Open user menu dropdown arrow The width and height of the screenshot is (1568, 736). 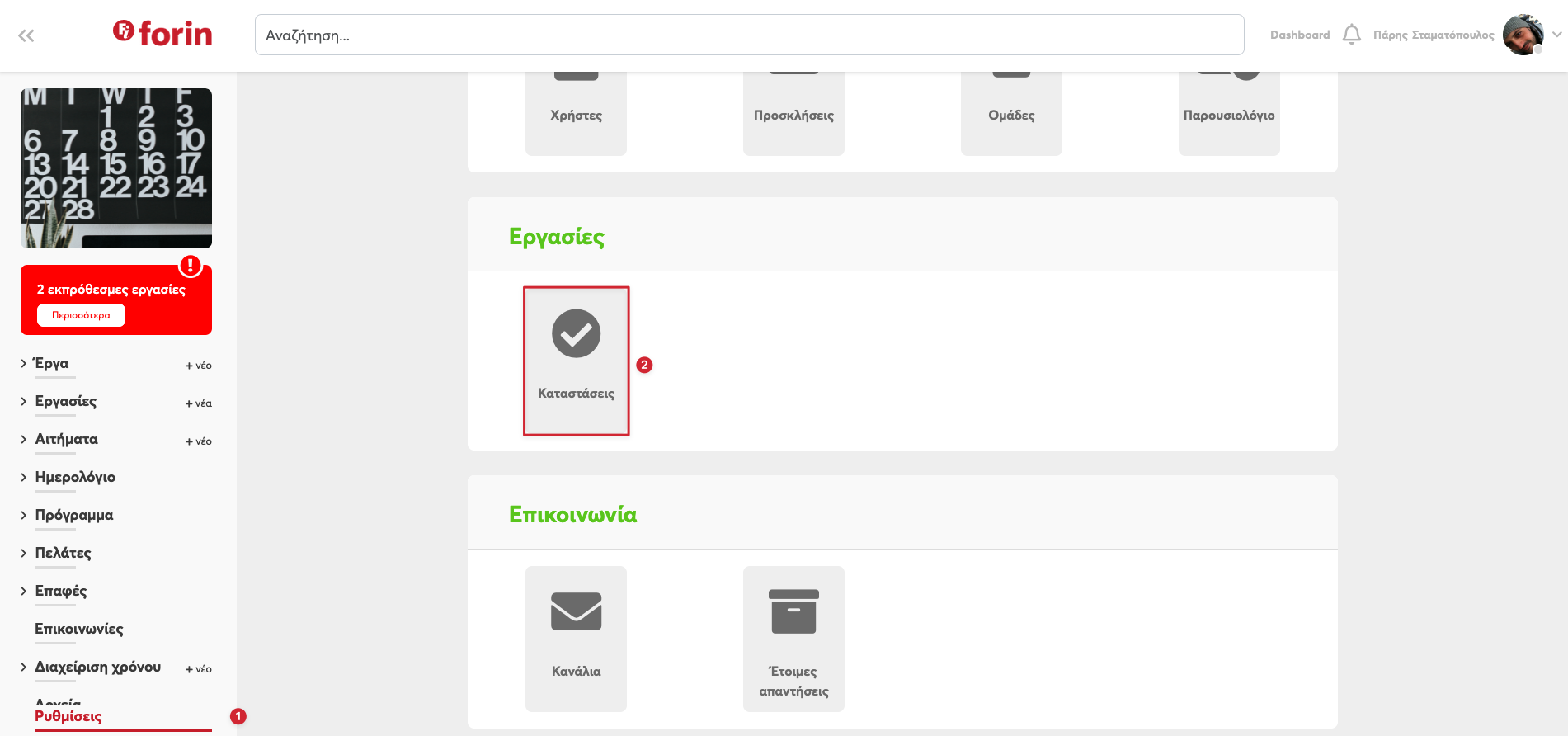pyautogui.click(x=1556, y=35)
